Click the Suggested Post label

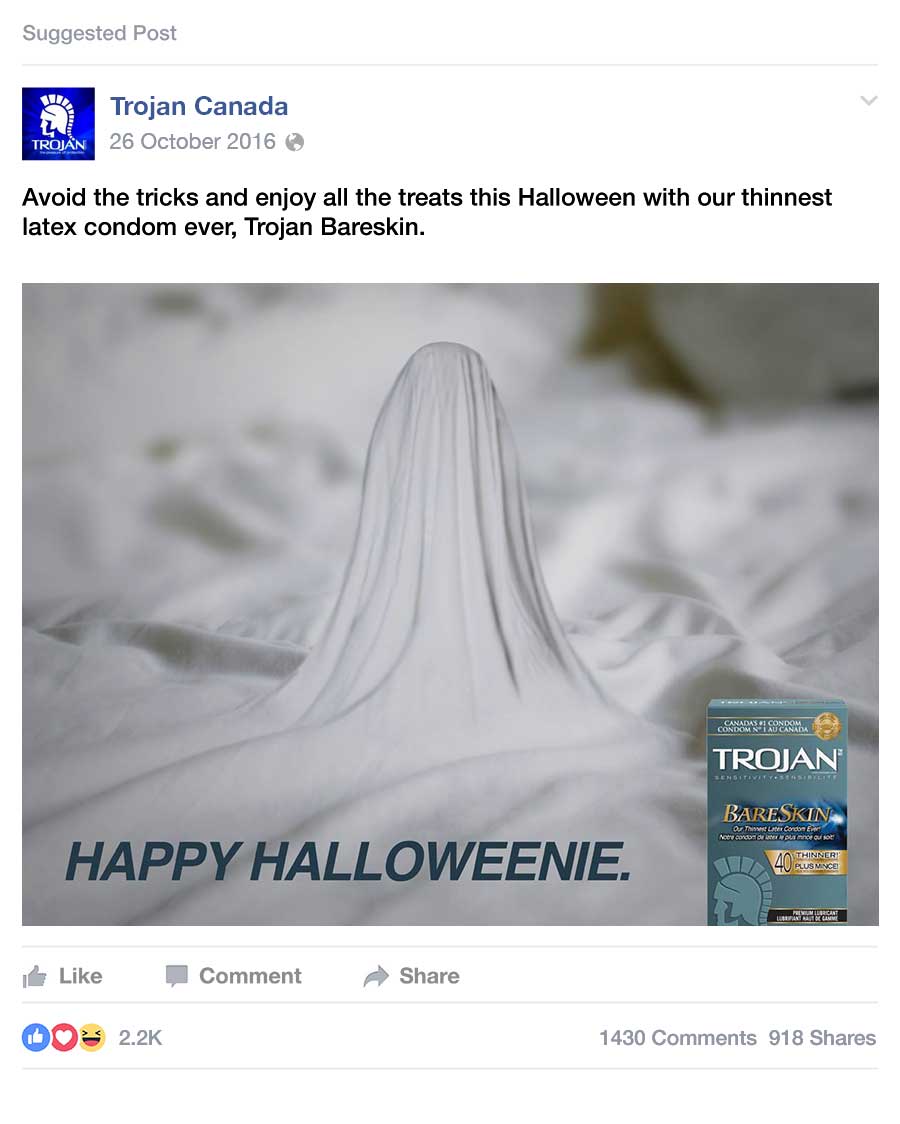point(99,33)
